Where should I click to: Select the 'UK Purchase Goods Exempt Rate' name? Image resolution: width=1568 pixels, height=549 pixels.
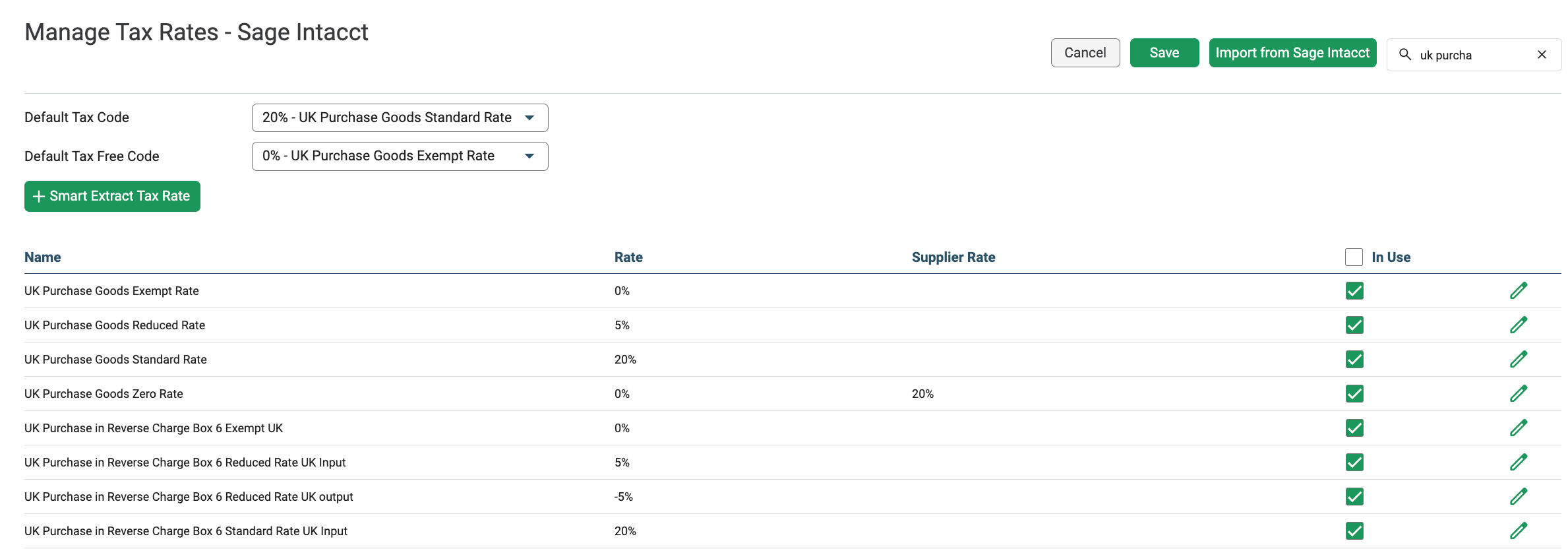[111, 291]
